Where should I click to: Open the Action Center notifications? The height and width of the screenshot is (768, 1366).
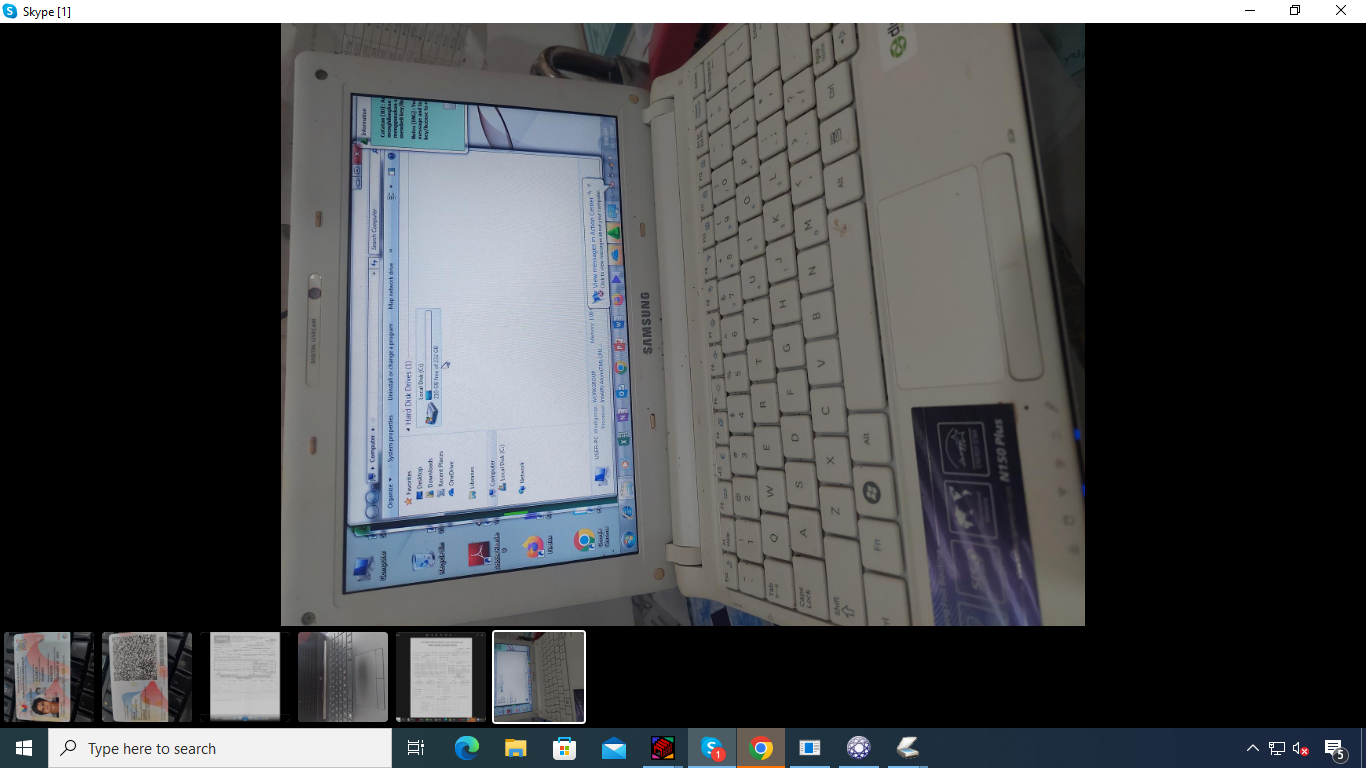tap(1334, 748)
